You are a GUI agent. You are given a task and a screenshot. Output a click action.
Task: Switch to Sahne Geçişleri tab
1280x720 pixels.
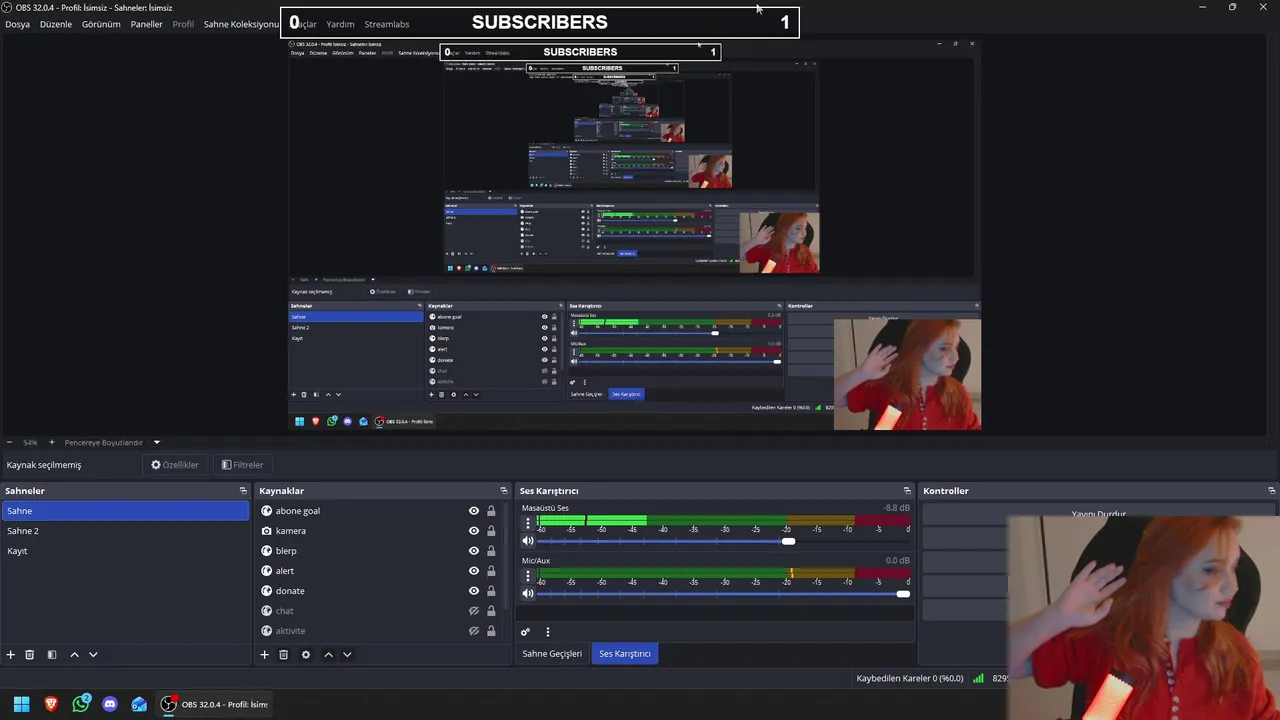click(x=552, y=654)
